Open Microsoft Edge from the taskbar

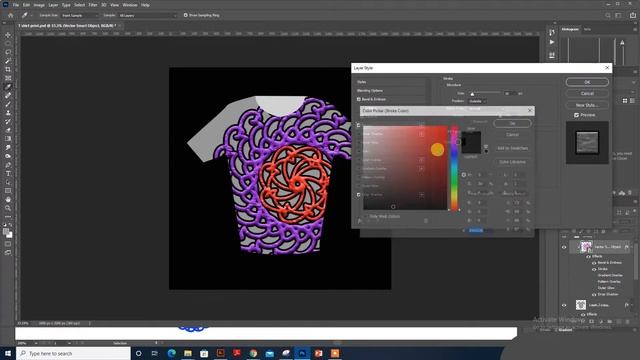[171, 353]
